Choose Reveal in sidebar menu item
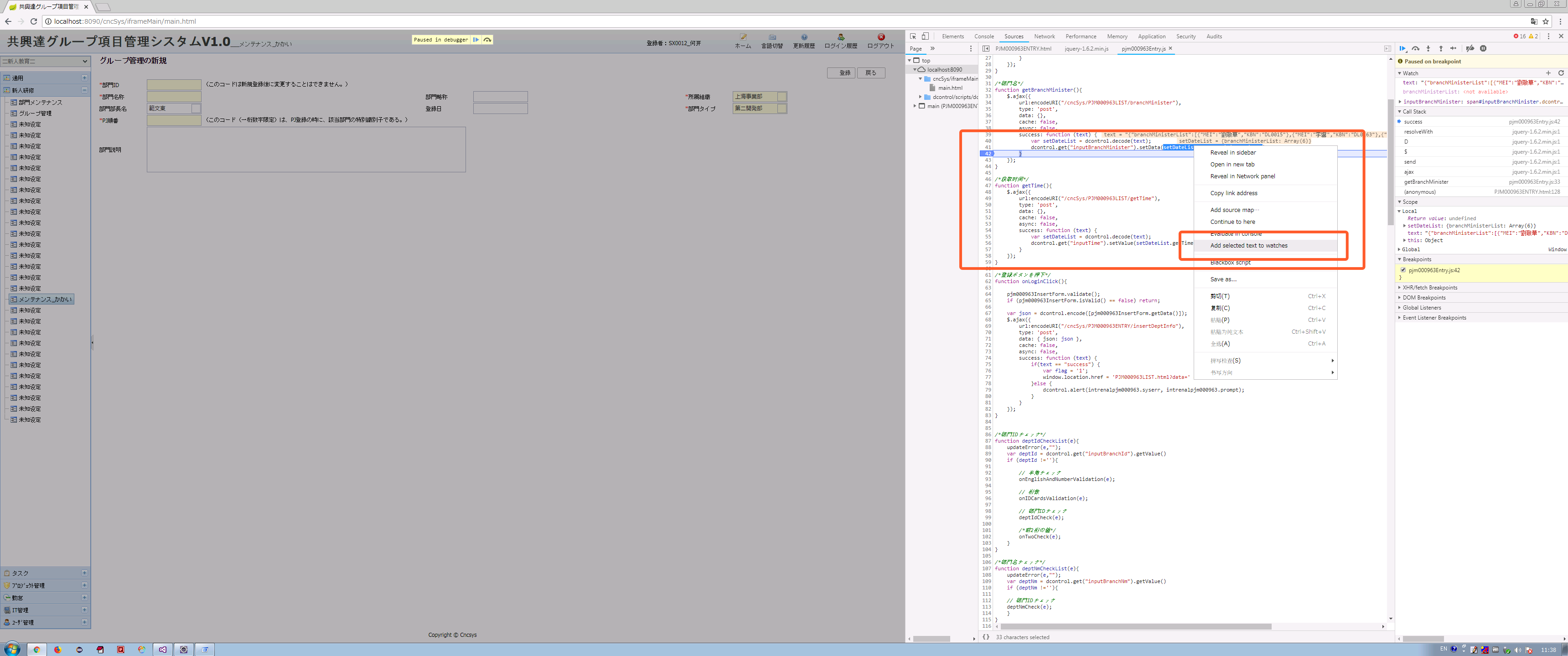This screenshot has height=656, width=1568. point(1265,153)
